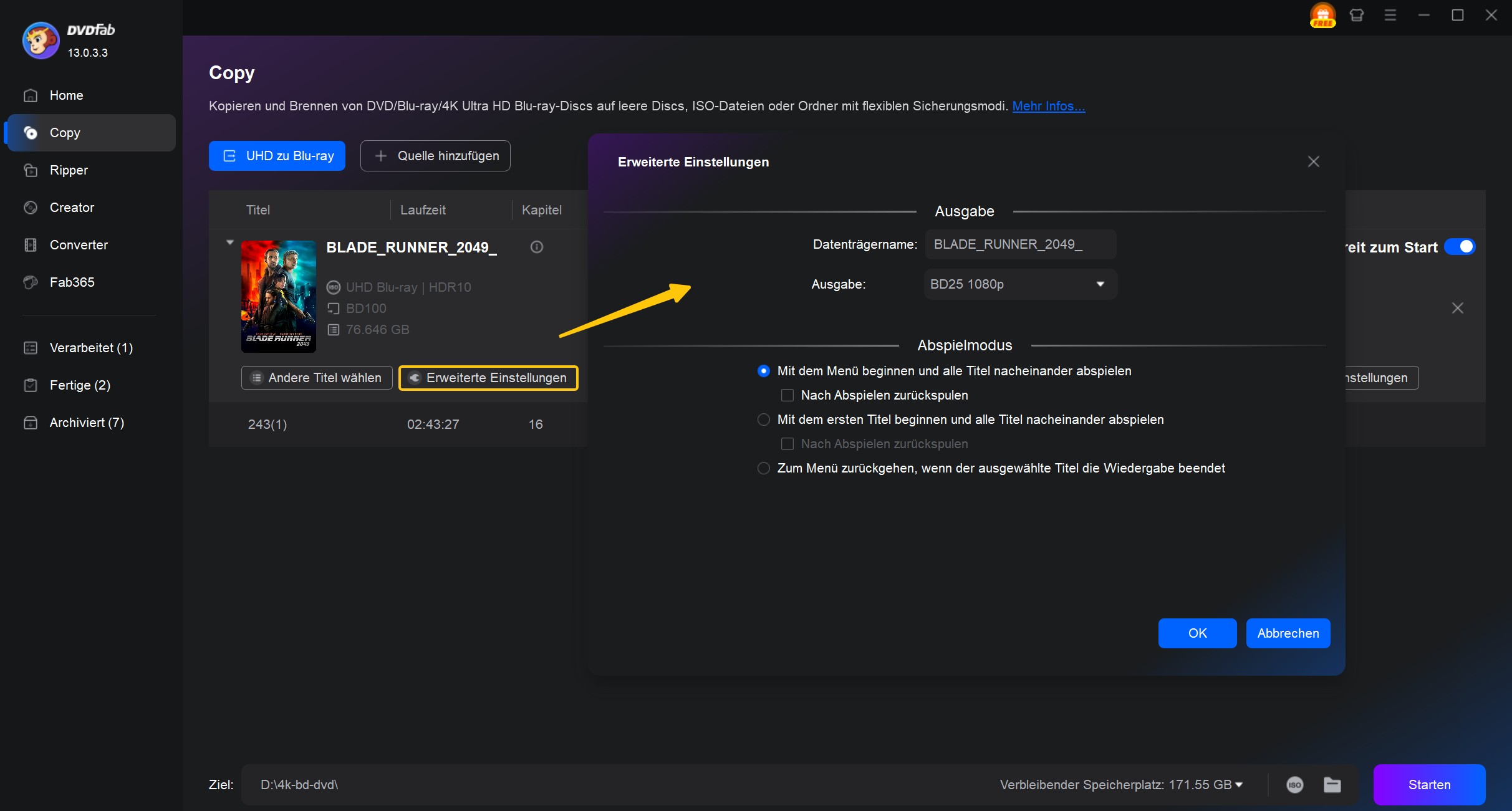Click Andere Titel wählen button

[x=317, y=378]
